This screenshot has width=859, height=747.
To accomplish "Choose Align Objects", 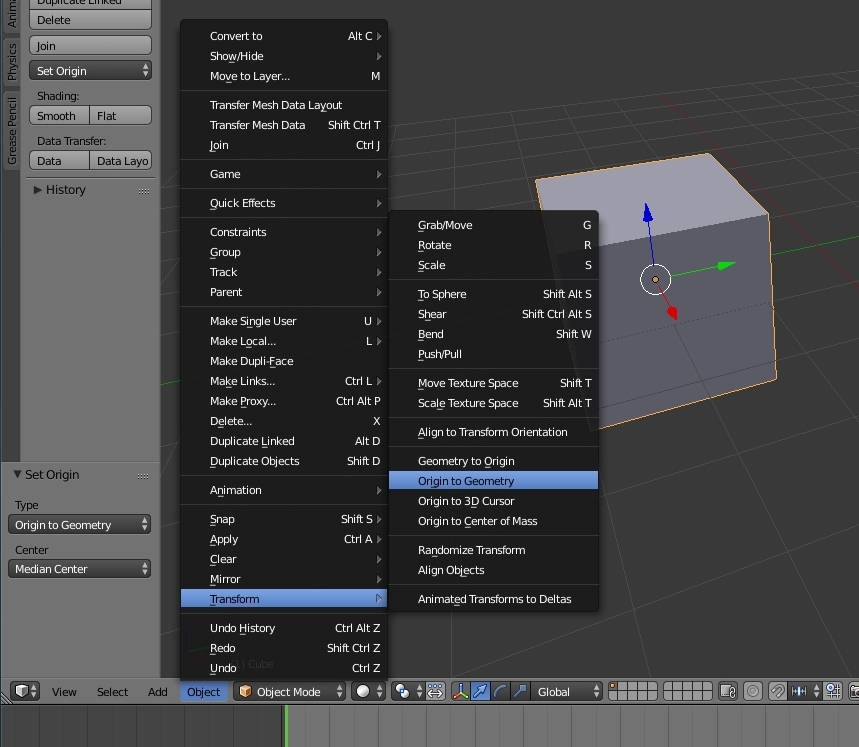I will (x=493, y=570).
